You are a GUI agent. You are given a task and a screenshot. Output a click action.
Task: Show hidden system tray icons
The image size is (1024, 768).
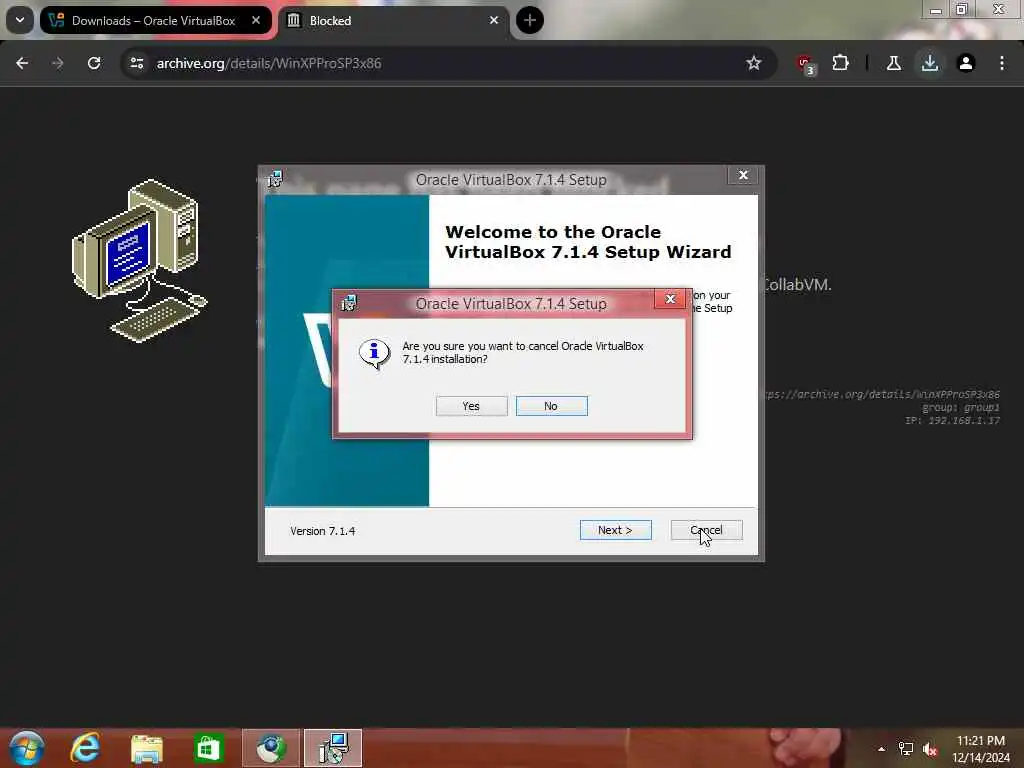click(881, 749)
